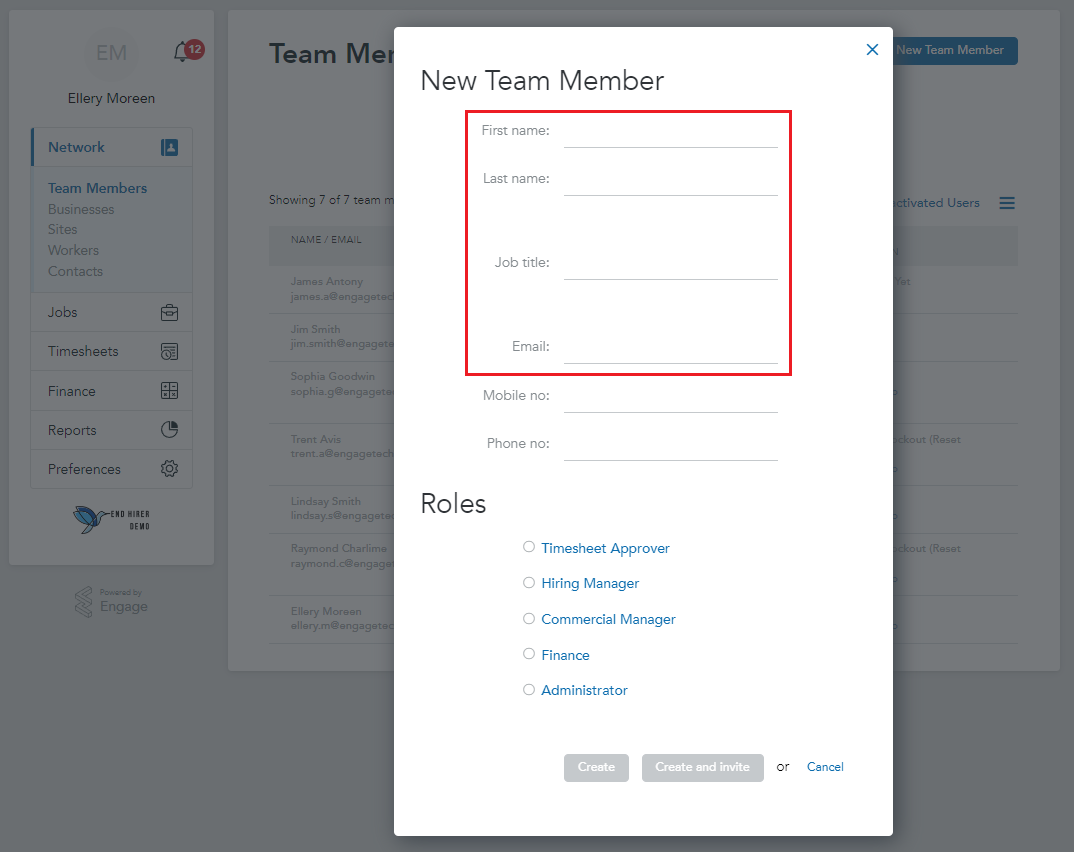Open the Timesheets menu item
Screen dimensions: 1074x852
click(x=112, y=351)
